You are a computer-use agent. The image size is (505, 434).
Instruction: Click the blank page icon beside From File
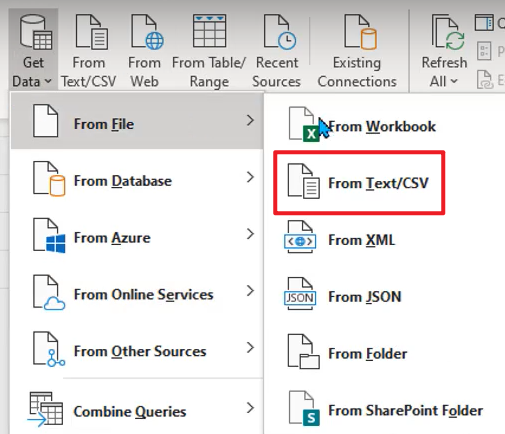pyautogui.click(x=46, y=121)
